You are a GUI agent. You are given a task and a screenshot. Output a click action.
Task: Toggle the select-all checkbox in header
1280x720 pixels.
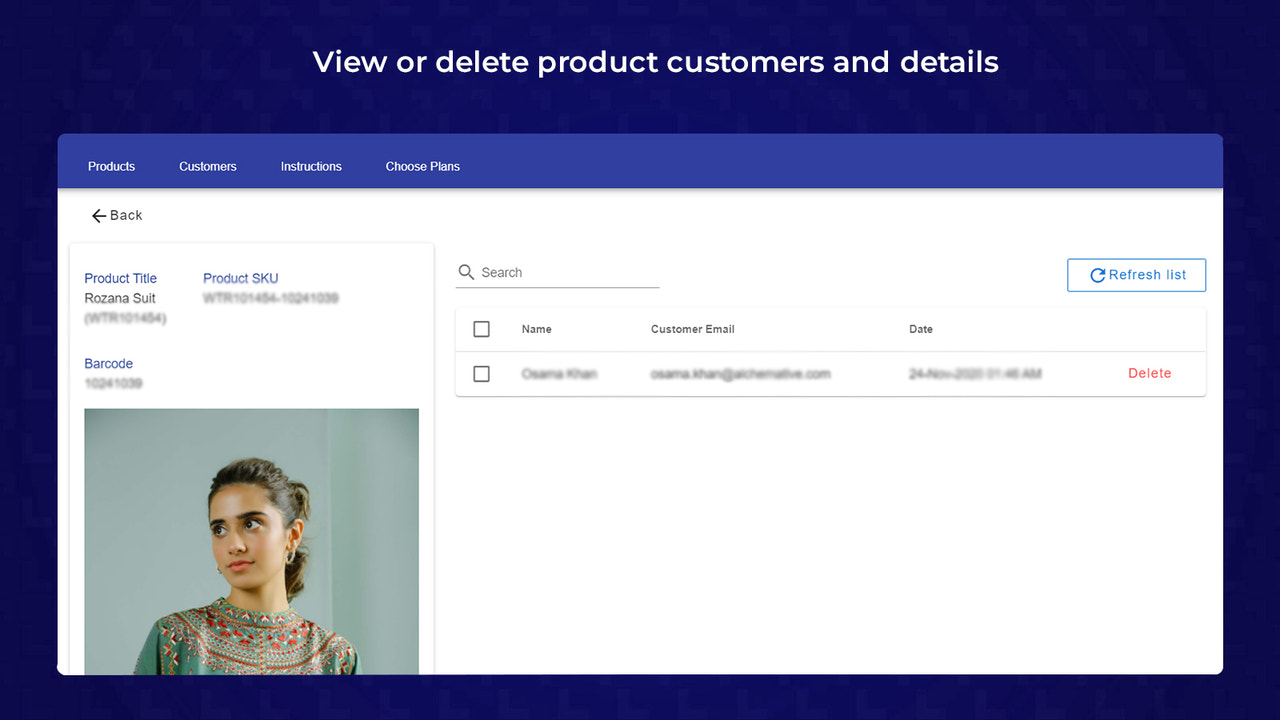tap(481, 328)
